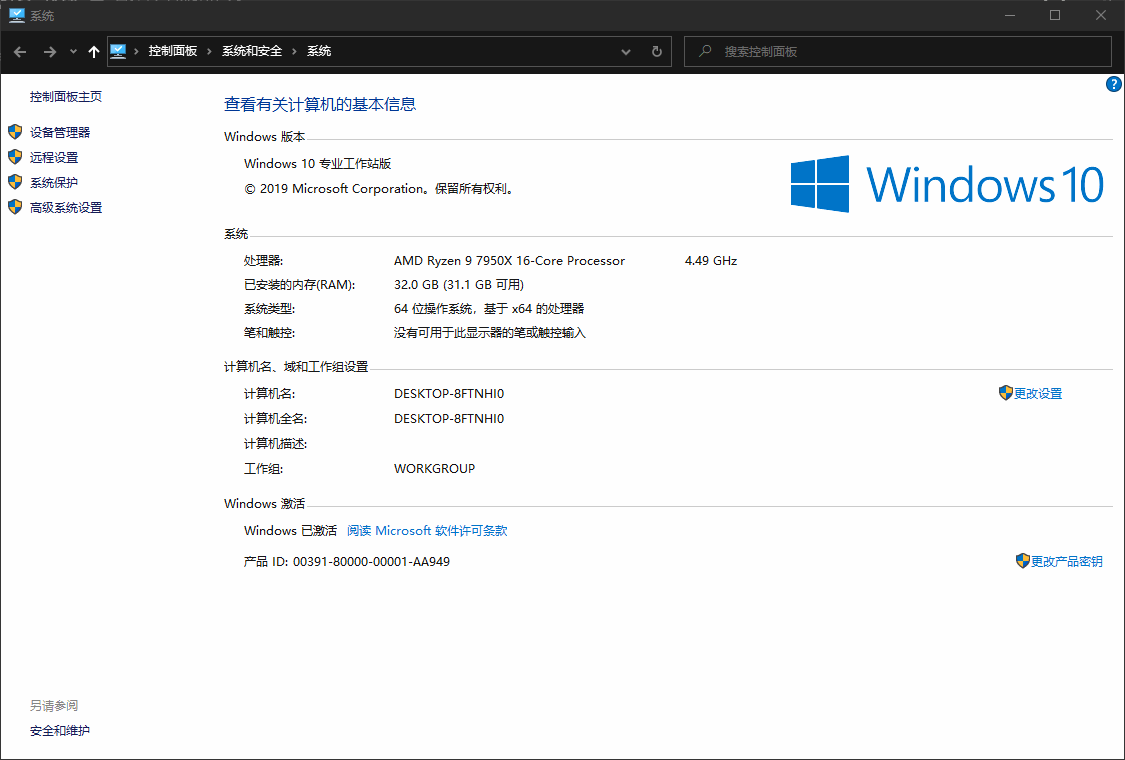Open 远程设置 link

54,157
